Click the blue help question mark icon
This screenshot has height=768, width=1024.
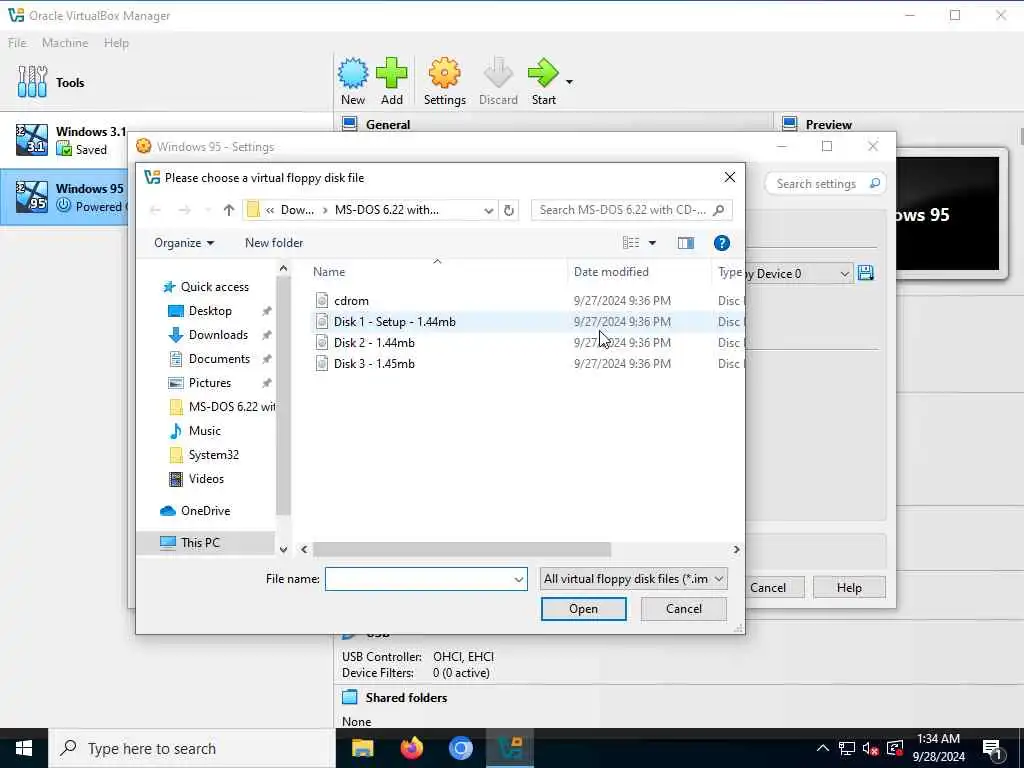pos(722,243)
